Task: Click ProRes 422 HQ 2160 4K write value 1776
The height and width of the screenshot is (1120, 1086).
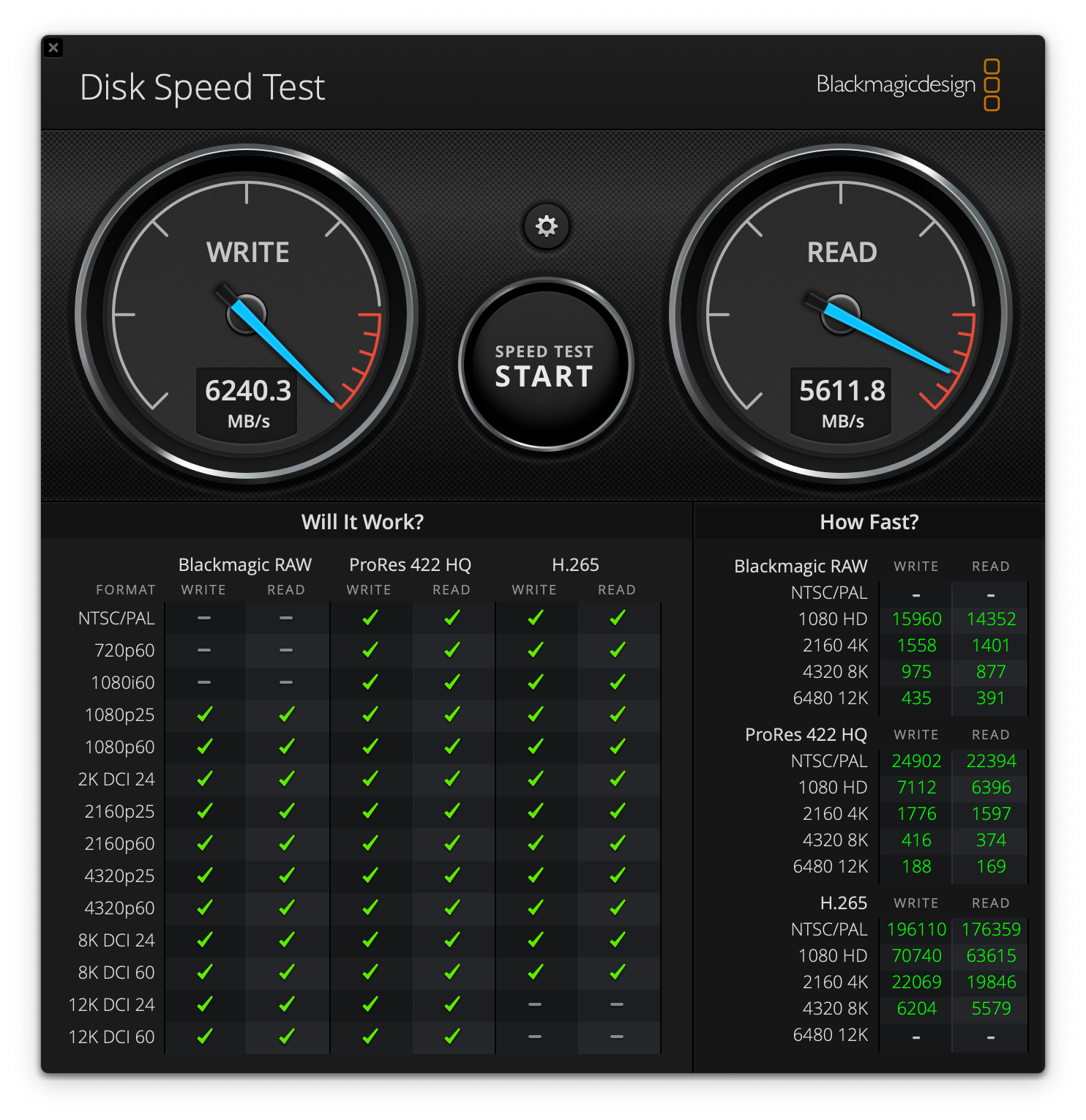Action: point(916,814)
